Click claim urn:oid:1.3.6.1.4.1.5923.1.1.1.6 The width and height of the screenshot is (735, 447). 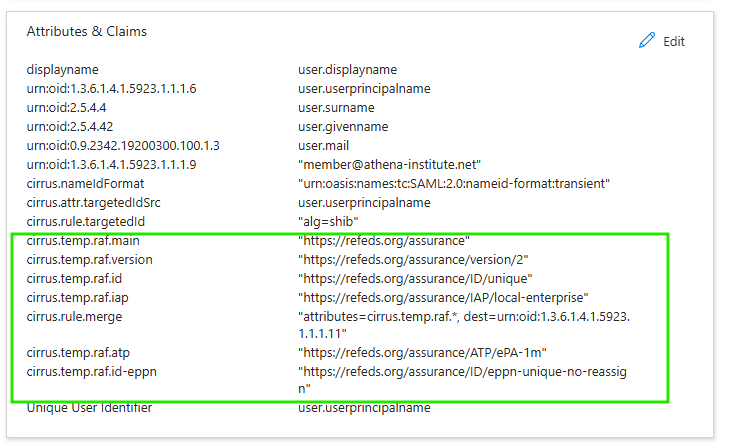tap(111, 89)
